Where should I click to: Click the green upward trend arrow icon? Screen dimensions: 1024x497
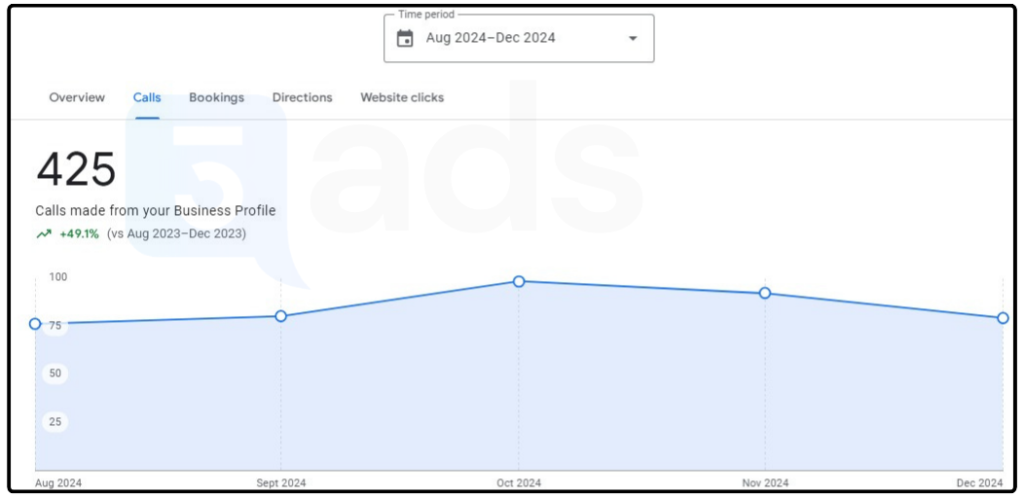coord(44,234)
